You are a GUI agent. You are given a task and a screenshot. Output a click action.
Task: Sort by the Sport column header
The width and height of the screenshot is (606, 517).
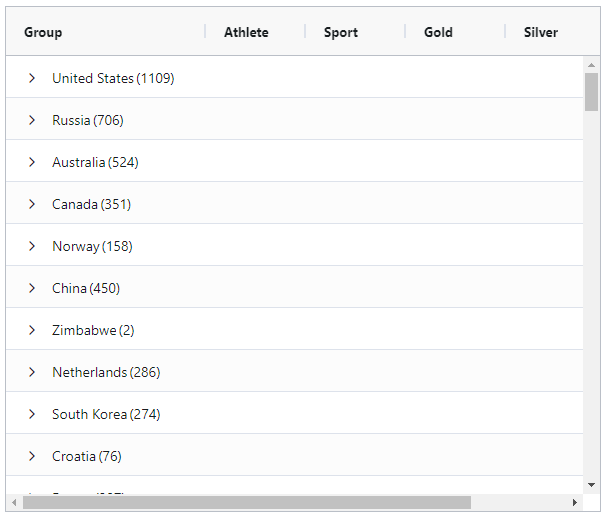[341, 32]
